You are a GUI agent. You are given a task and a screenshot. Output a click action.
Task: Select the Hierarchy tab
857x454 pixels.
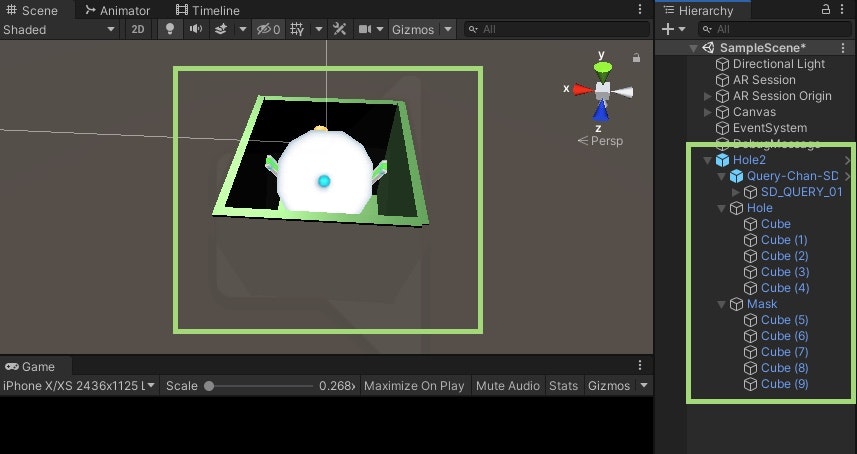(698, 10)
